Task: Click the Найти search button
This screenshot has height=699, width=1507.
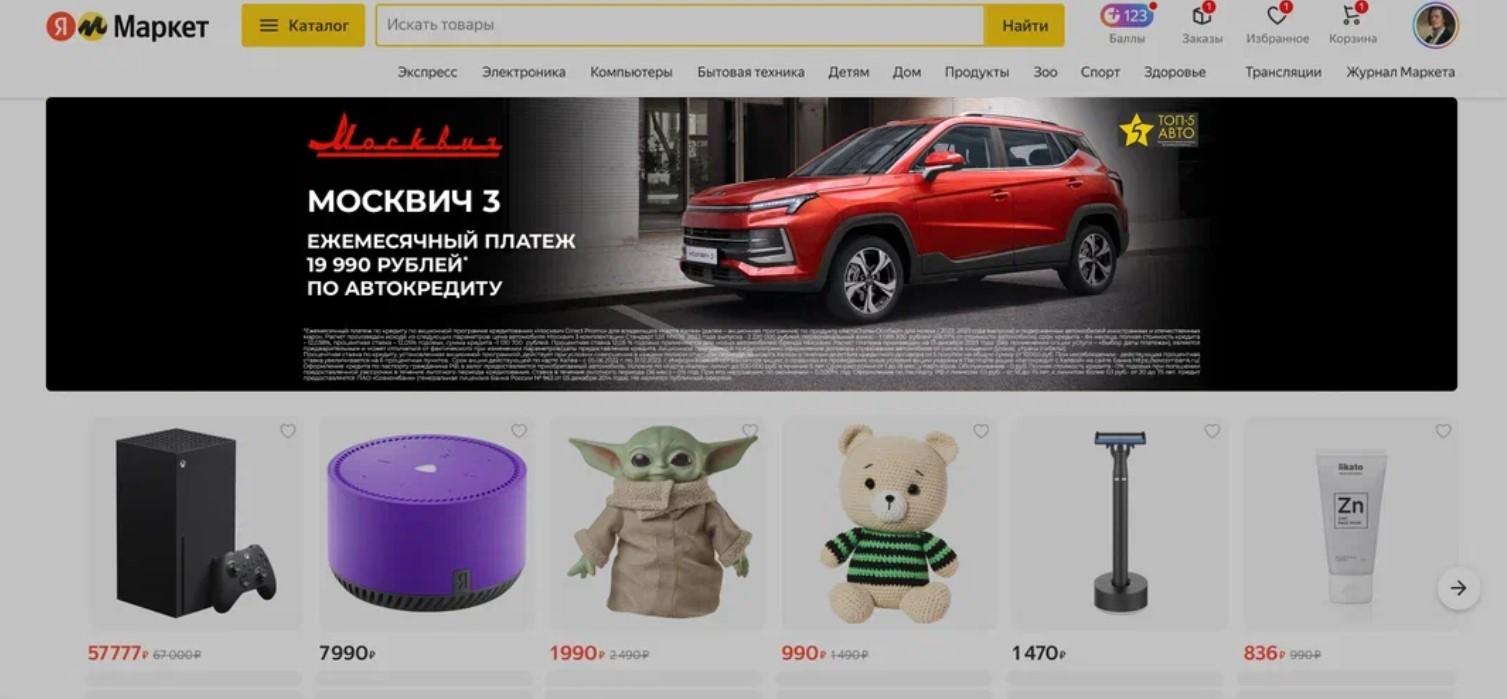Action: coord(1025,25)
